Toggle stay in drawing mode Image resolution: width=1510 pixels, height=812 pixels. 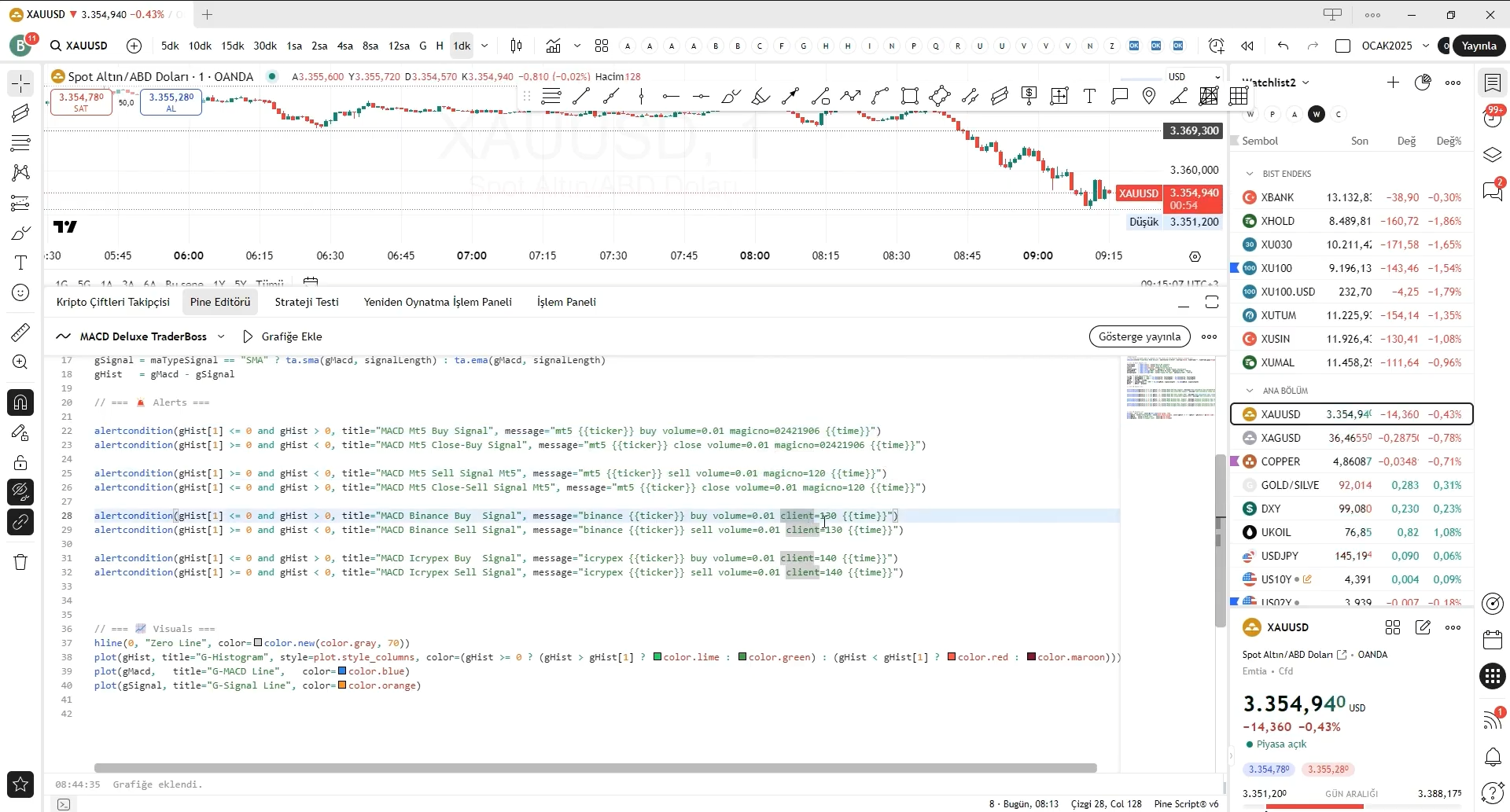(20, 432)
